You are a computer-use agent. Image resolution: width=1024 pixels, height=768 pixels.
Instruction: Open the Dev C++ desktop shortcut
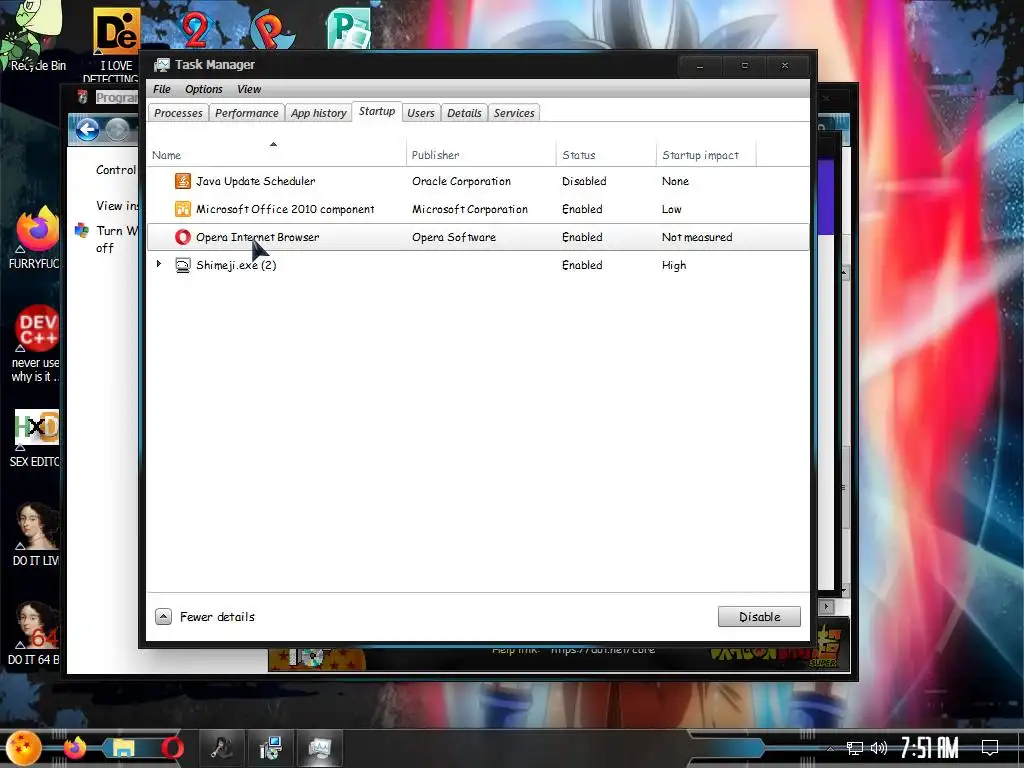(x=37, y=329)
